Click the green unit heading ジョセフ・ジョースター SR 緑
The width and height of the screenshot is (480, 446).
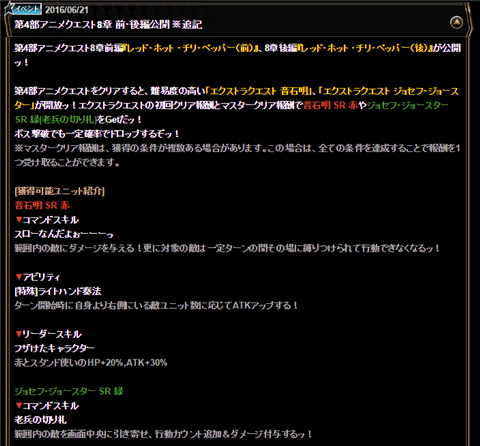(x=69, y=391)
